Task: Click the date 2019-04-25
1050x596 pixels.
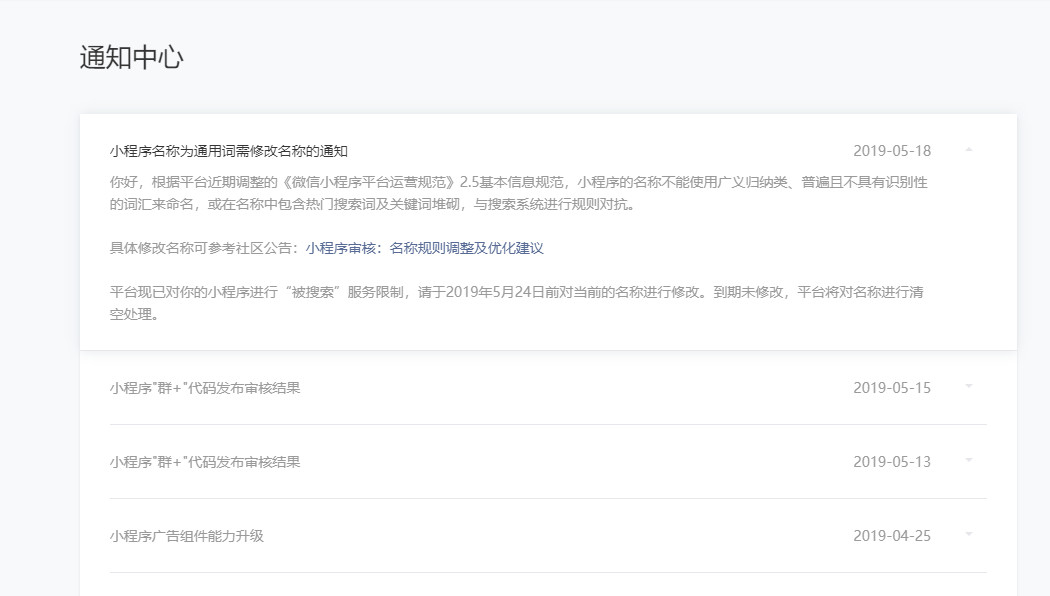Action: pyautogui.click(x=892, y=536)
